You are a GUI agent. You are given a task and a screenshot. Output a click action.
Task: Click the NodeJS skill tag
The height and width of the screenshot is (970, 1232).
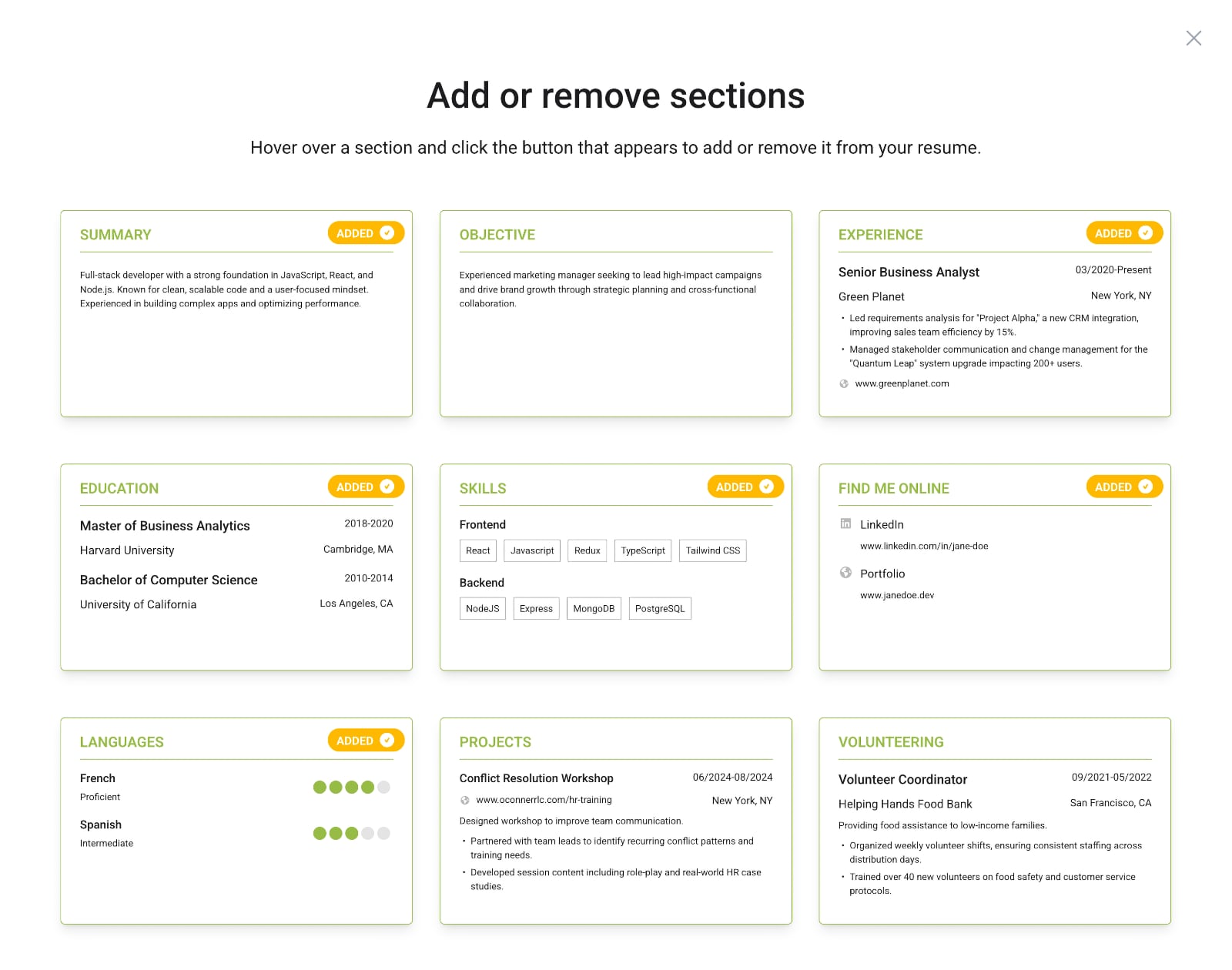483,609
